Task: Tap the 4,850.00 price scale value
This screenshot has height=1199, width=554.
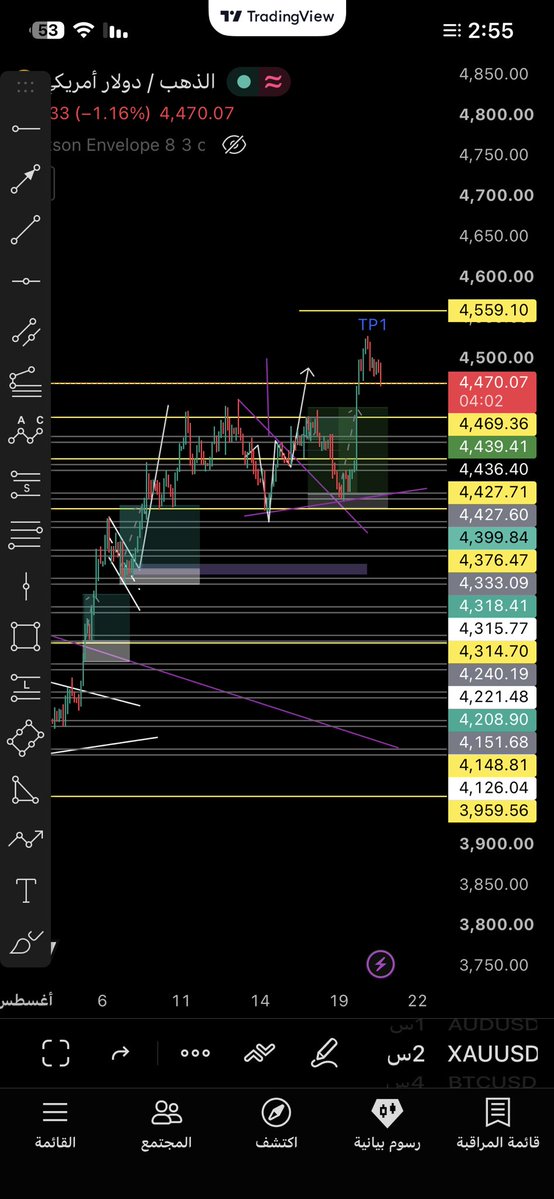Action: (x=494, y=74)
